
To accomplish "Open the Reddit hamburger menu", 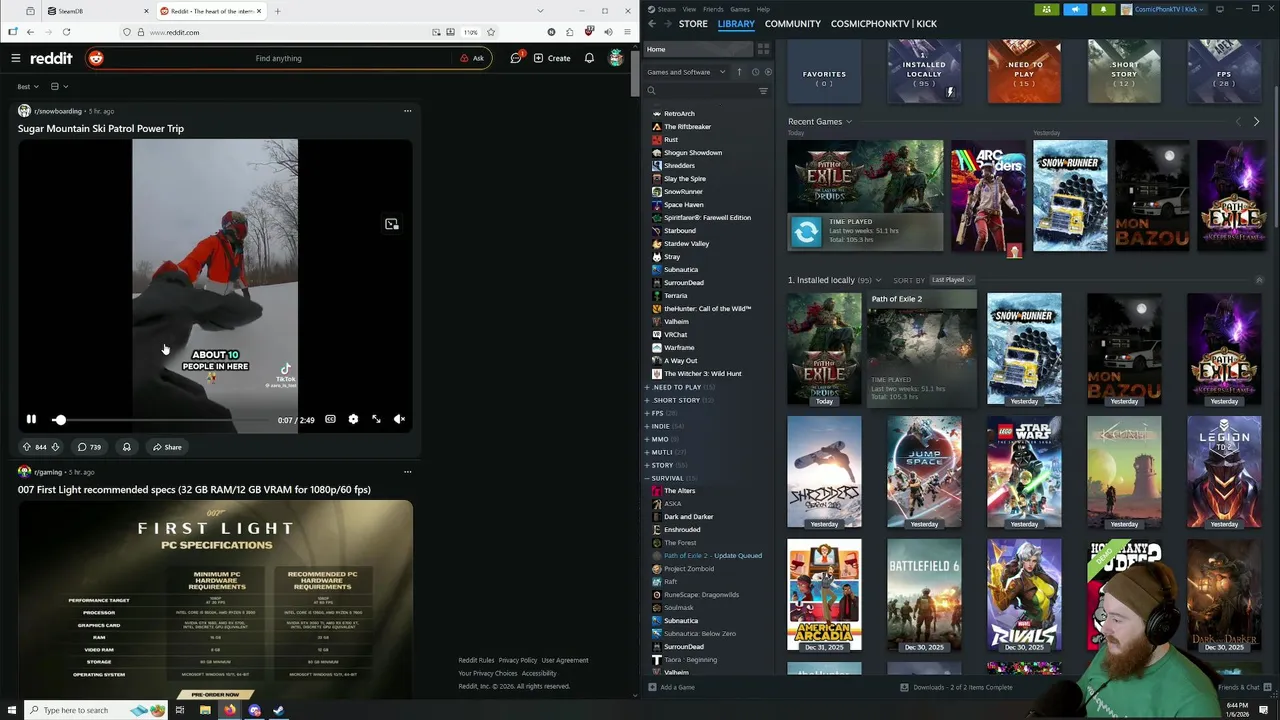I will coord(16,58).
